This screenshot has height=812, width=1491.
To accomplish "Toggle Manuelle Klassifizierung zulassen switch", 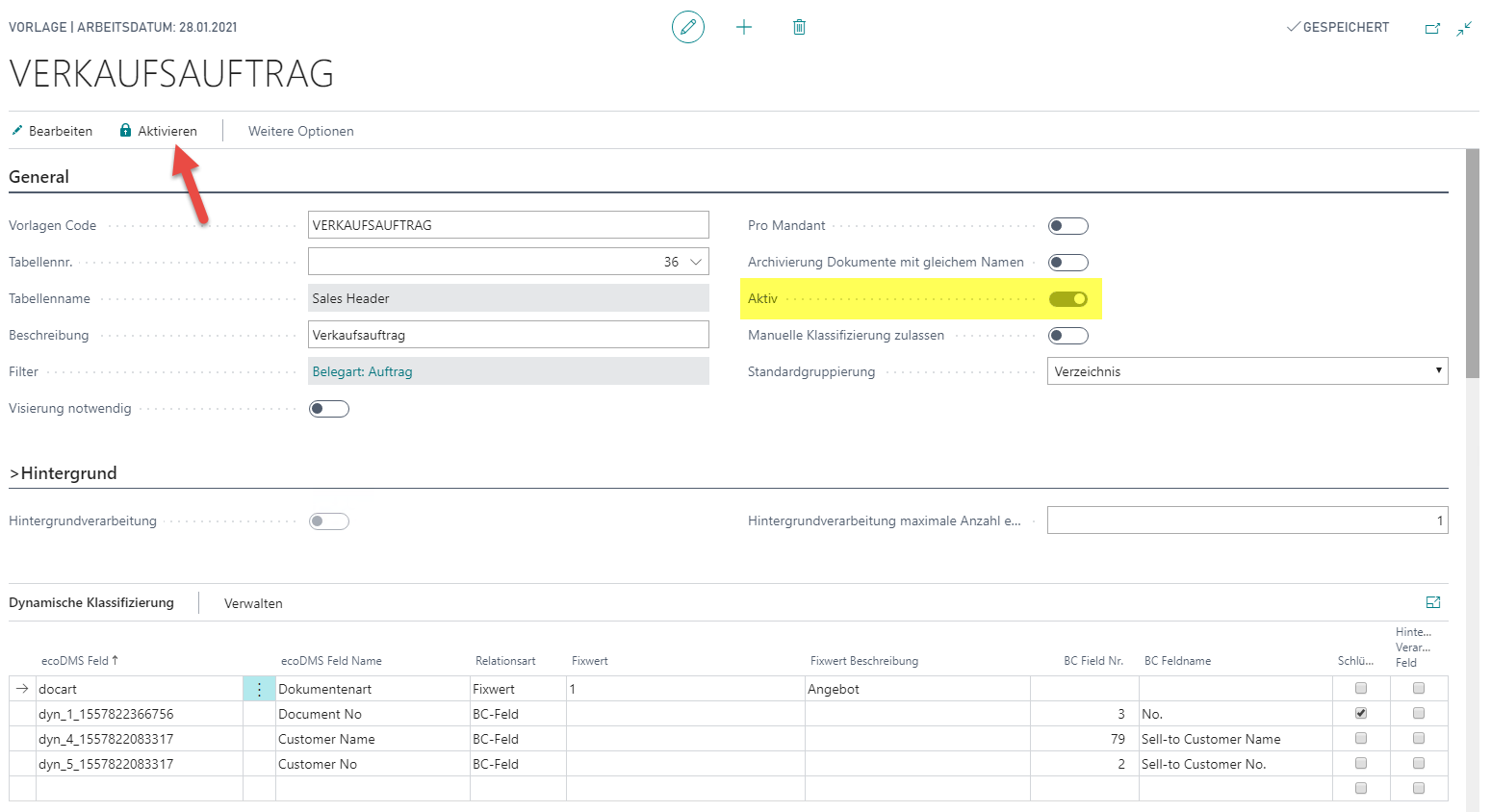I will coord(1068,336).
